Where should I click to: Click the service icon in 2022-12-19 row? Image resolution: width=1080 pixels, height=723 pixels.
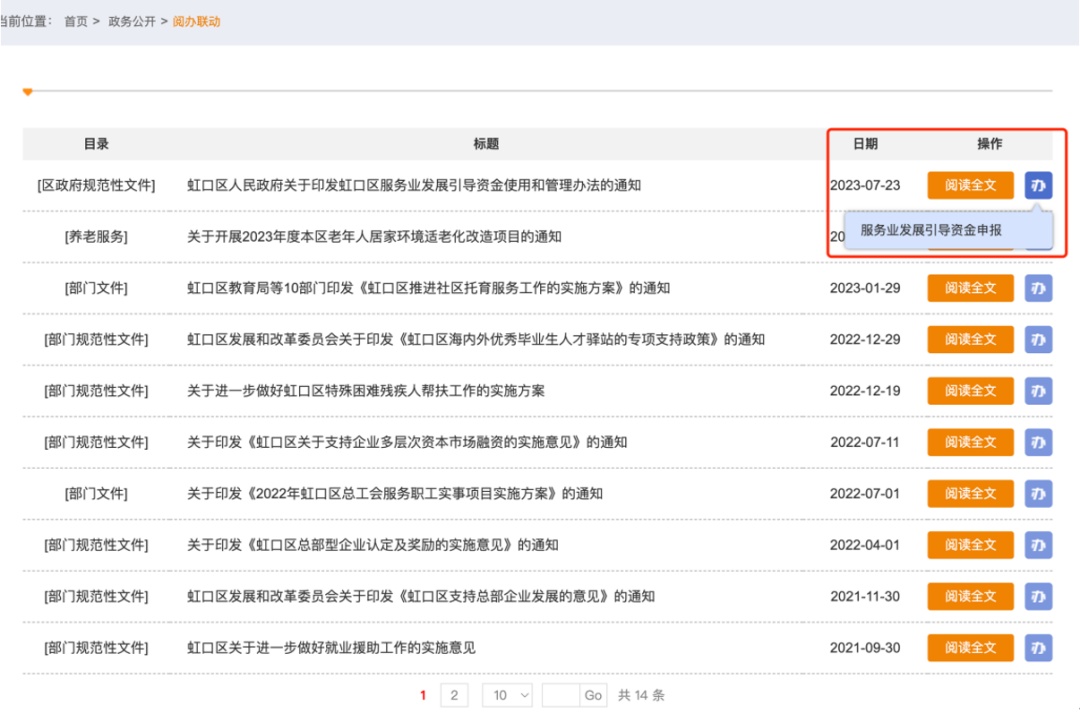(x=1038, y=391)
